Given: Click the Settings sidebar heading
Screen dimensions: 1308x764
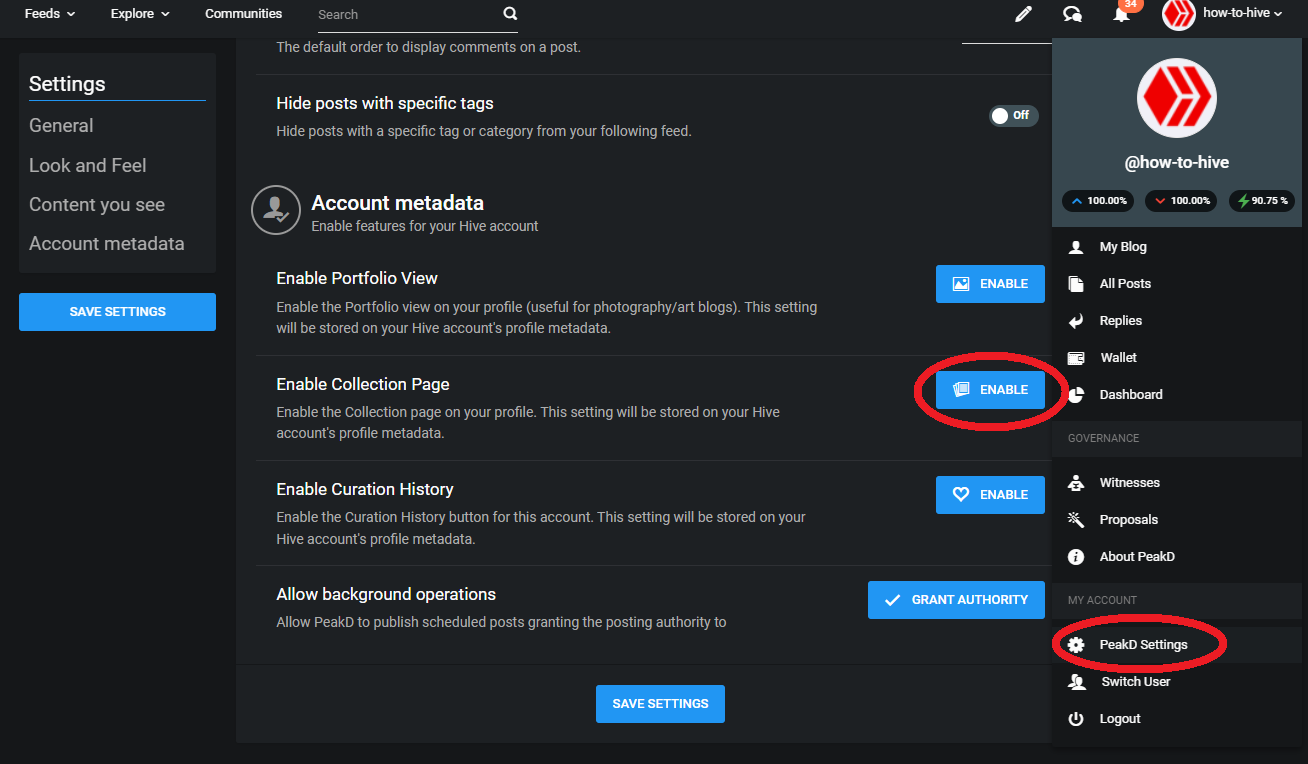Looking at the screenshot, I should 67,85.
